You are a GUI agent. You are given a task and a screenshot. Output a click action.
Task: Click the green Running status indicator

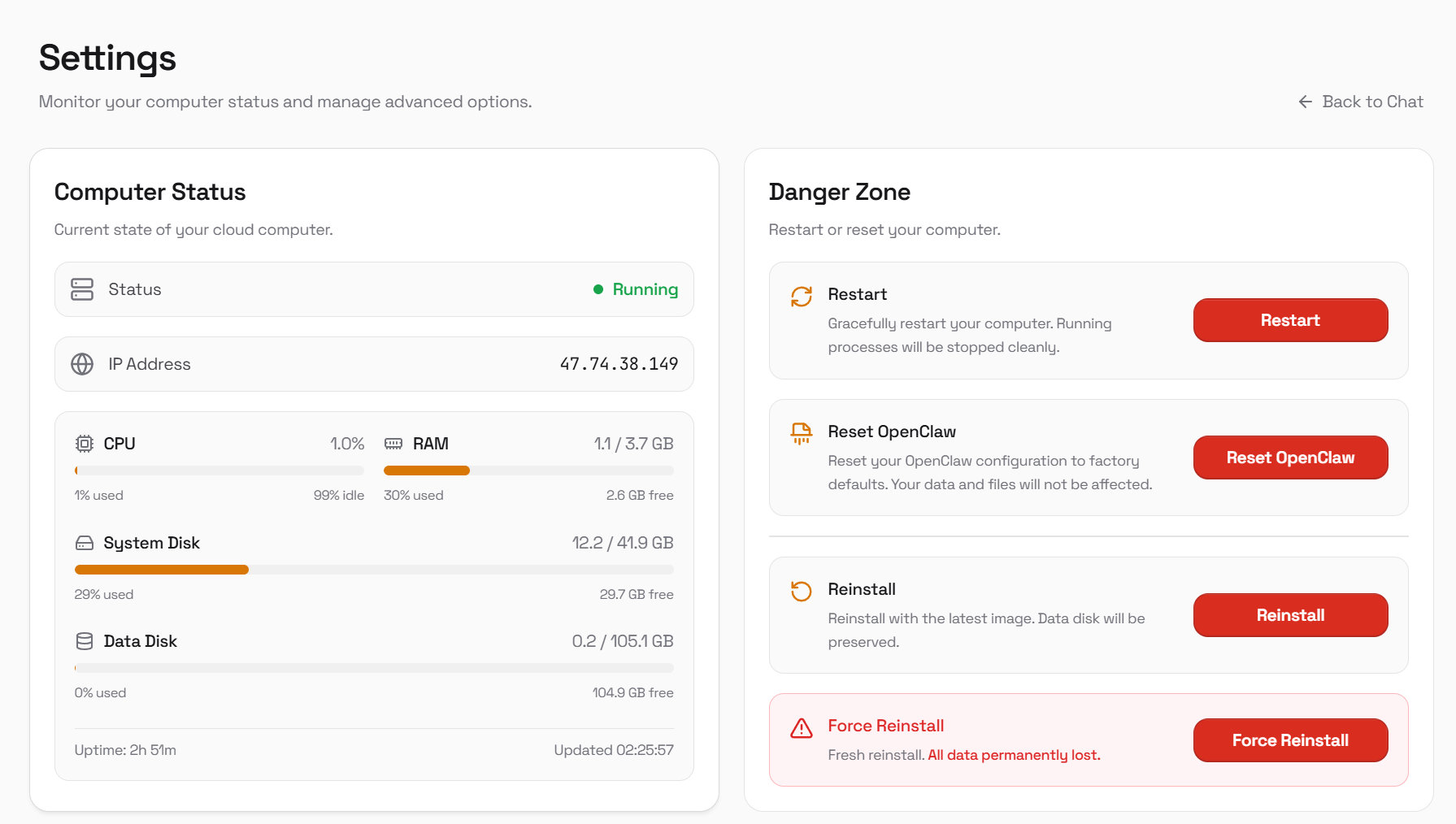click(x=636, y=289)
